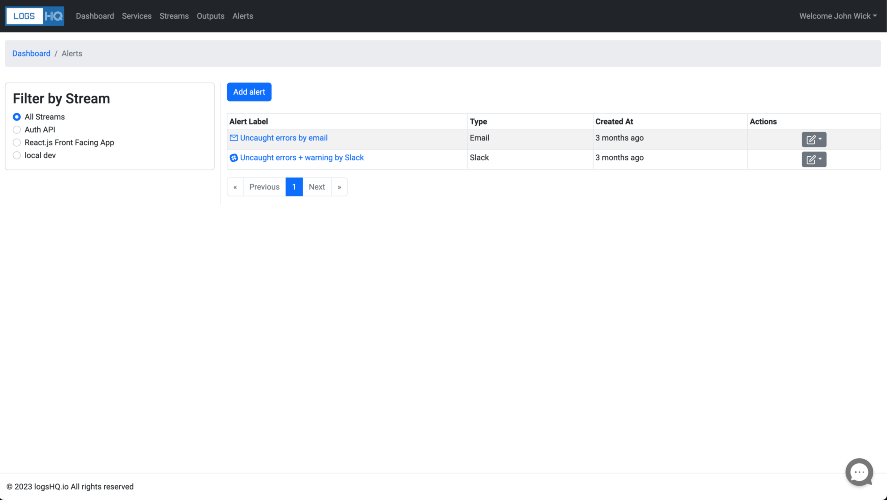Click the LogsHQ logo
The image size is (887, 500).
pyautogui.click(x=35, y=16)
